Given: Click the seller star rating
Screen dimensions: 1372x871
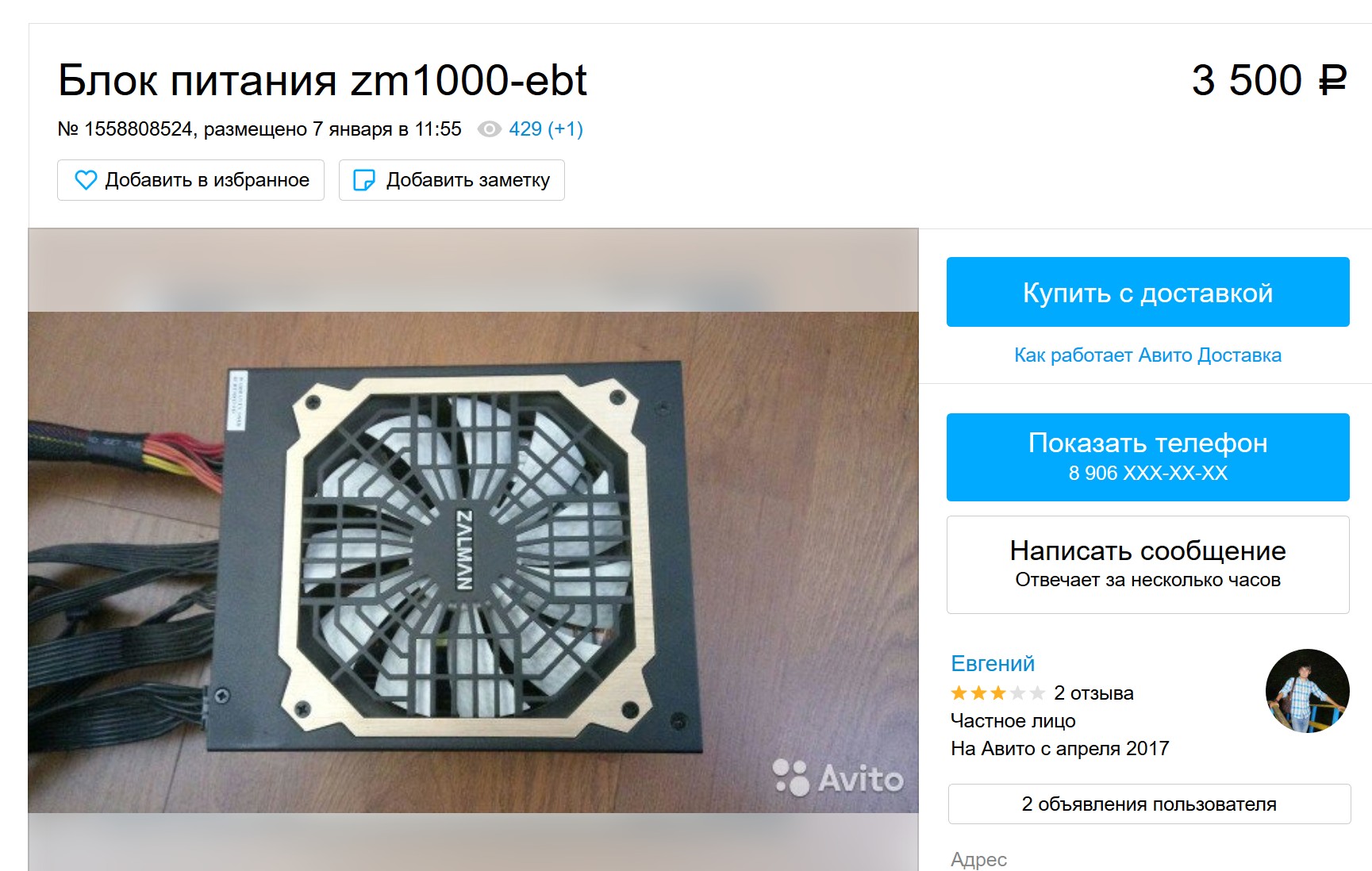Looking at the screenshot, I should 997,693.
